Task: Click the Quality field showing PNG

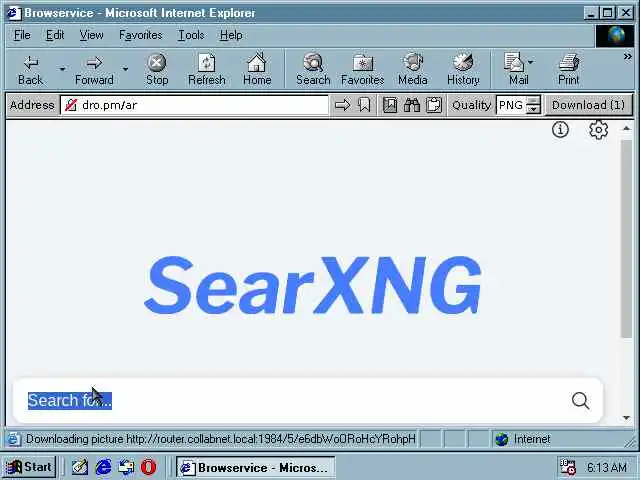Action: tap(511, 105)
